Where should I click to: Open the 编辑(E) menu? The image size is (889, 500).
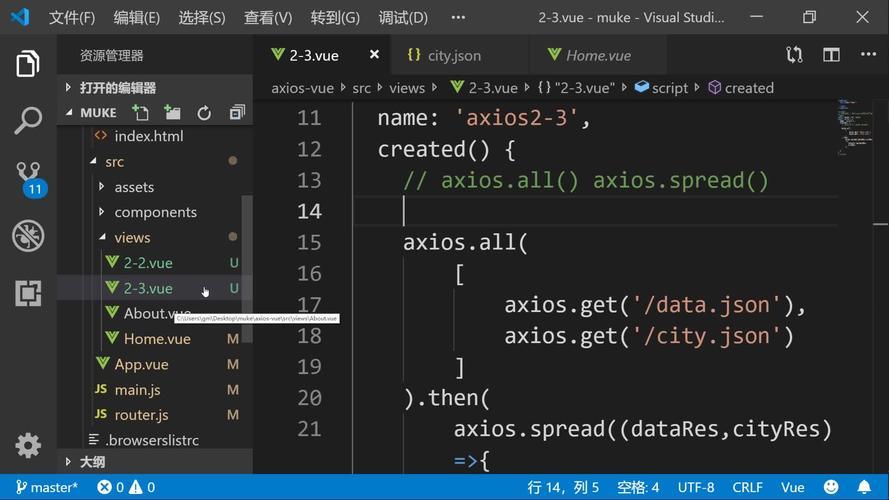click(x=137, y=18)
